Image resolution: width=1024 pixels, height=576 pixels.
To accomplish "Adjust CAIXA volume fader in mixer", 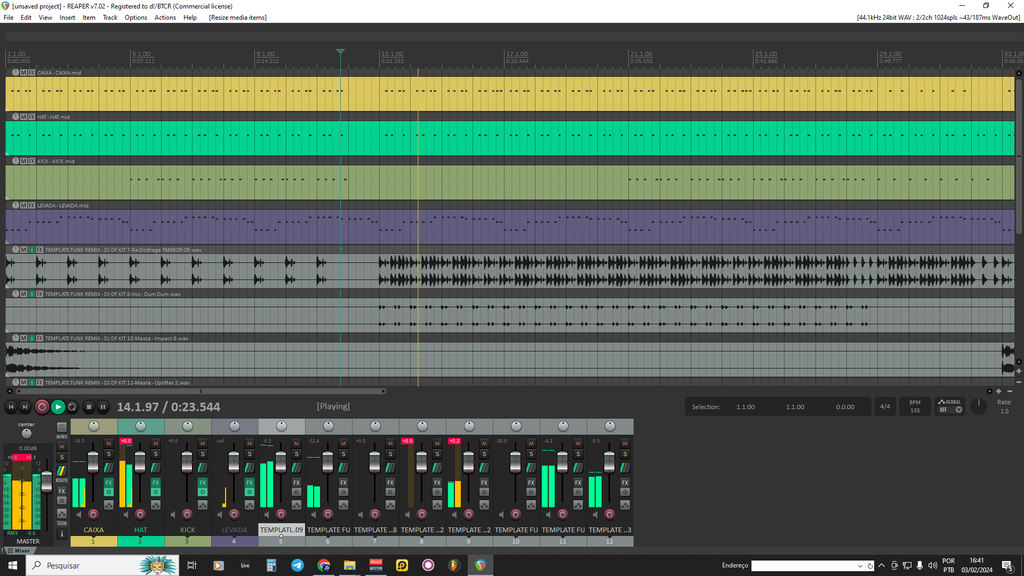I will pyautogui.click(x=93, y=461).
